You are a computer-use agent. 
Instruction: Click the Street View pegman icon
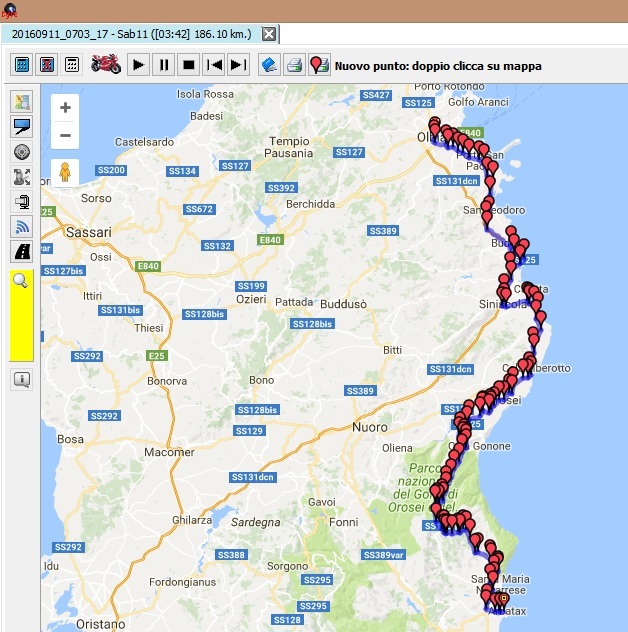pos(65,172)
